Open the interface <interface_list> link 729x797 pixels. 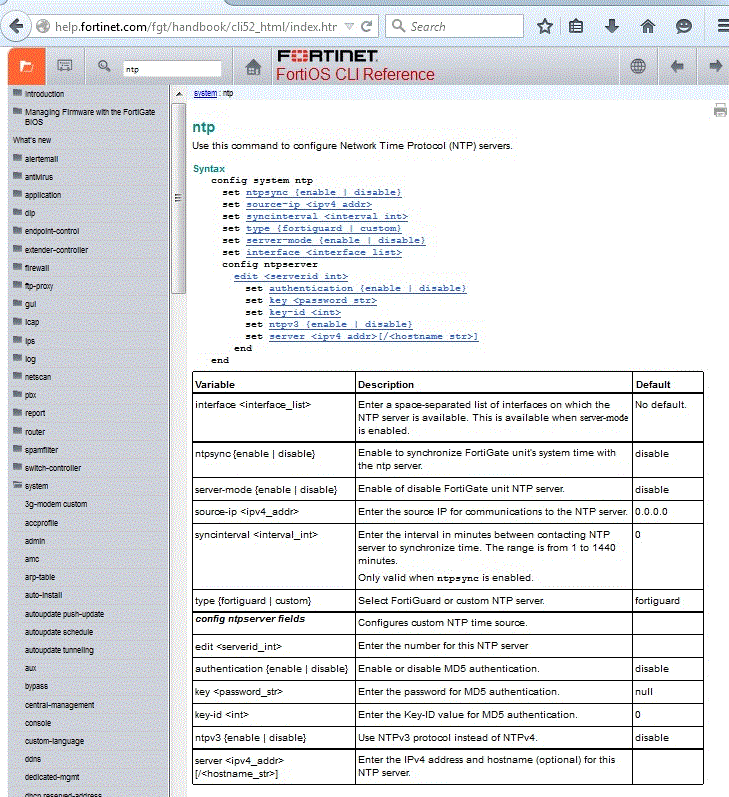pyautogui.click(x=324, y=253)
